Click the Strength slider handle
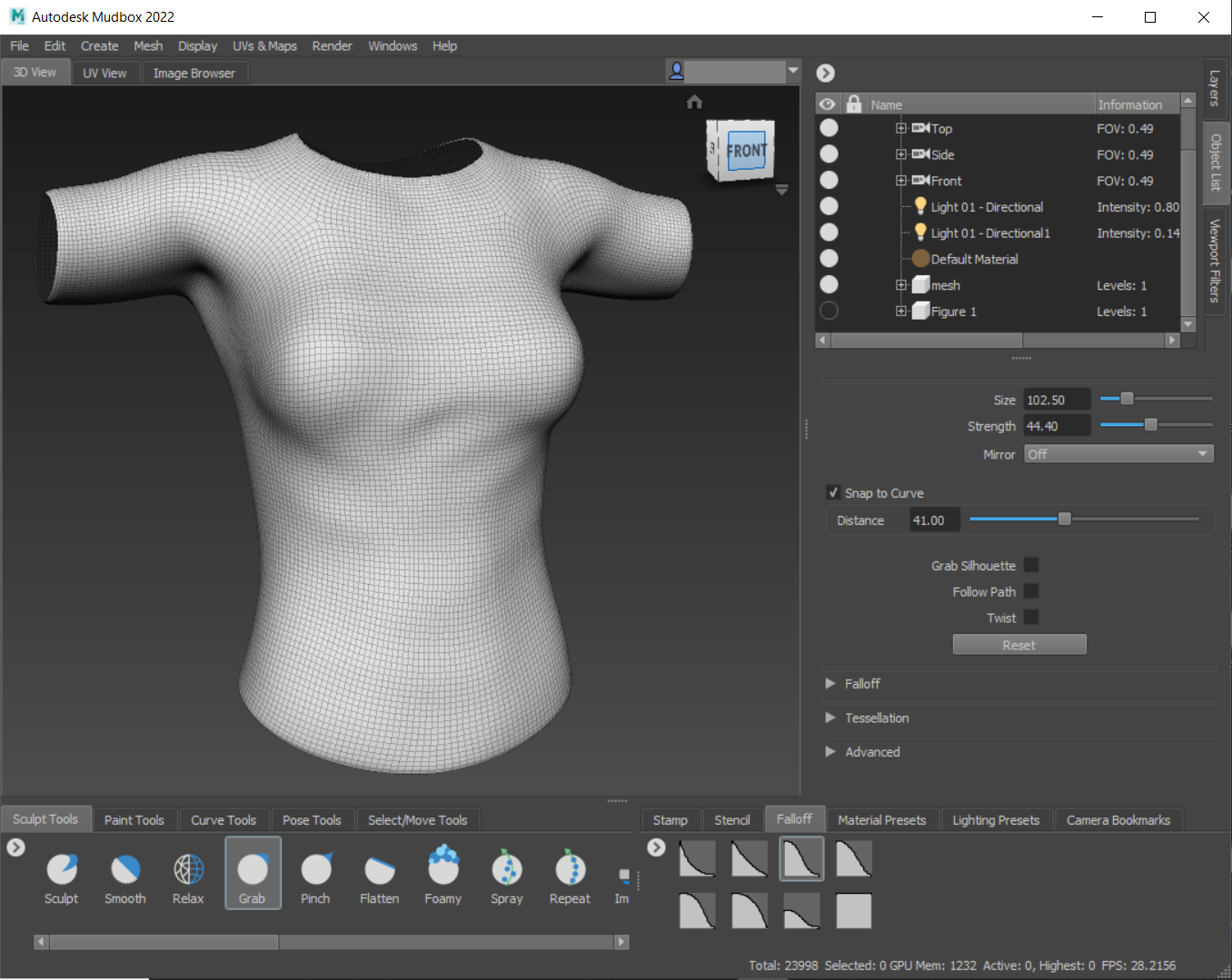1232x980 pixels. [1151, 425]
